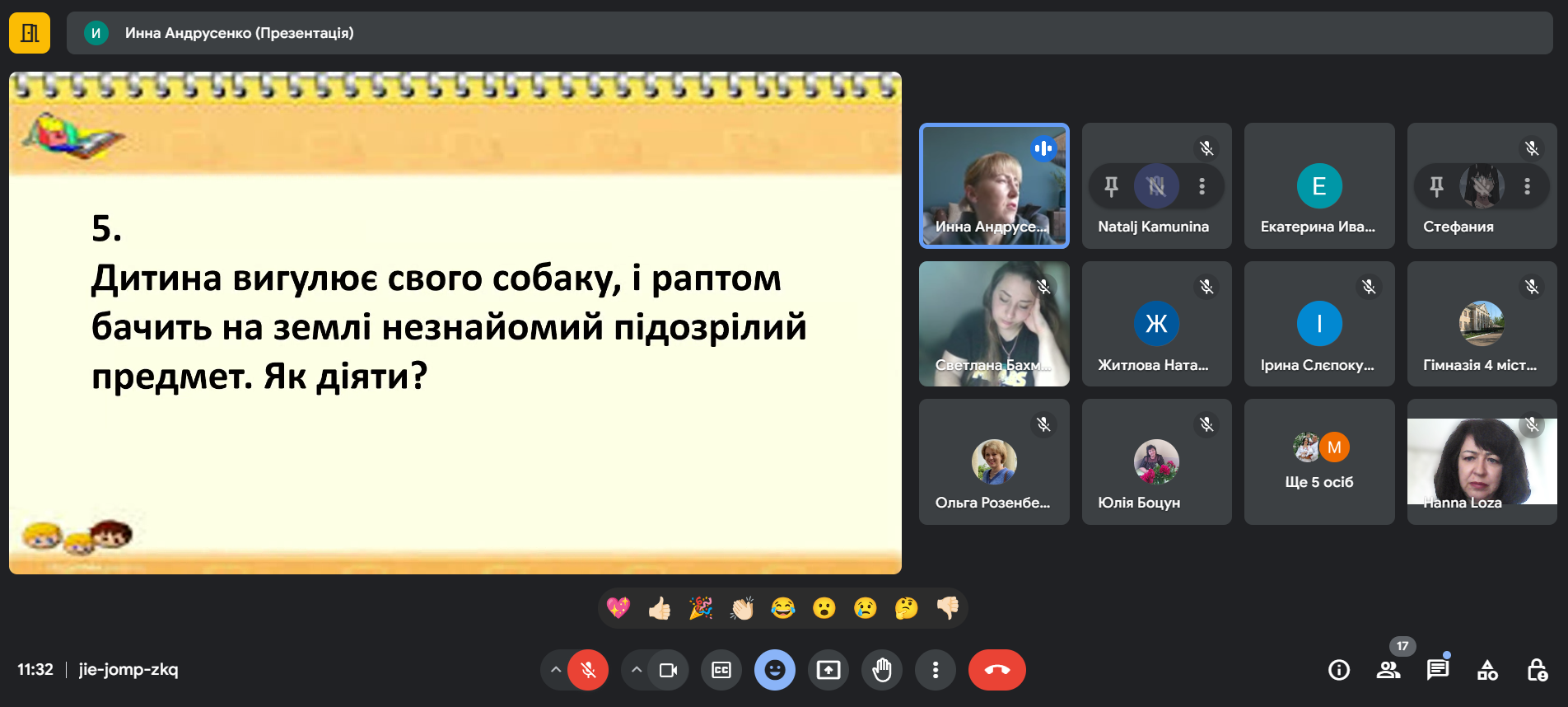The height and width of the screenshot is (707, 1568).
Task: Open host controls lock icon
Action: (x=1537, y=670)
